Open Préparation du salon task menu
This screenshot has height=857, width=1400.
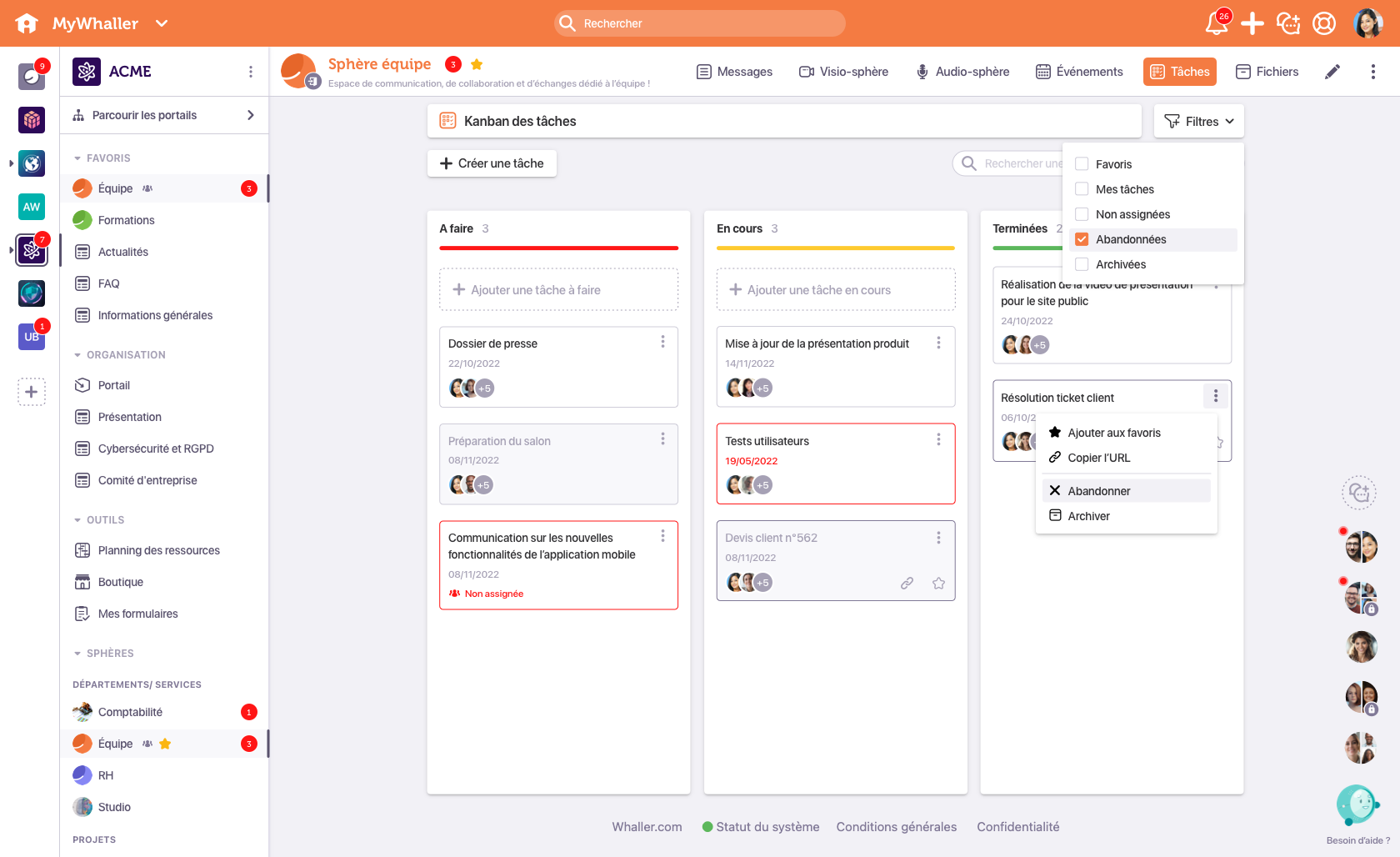click(x=662, y=439)
